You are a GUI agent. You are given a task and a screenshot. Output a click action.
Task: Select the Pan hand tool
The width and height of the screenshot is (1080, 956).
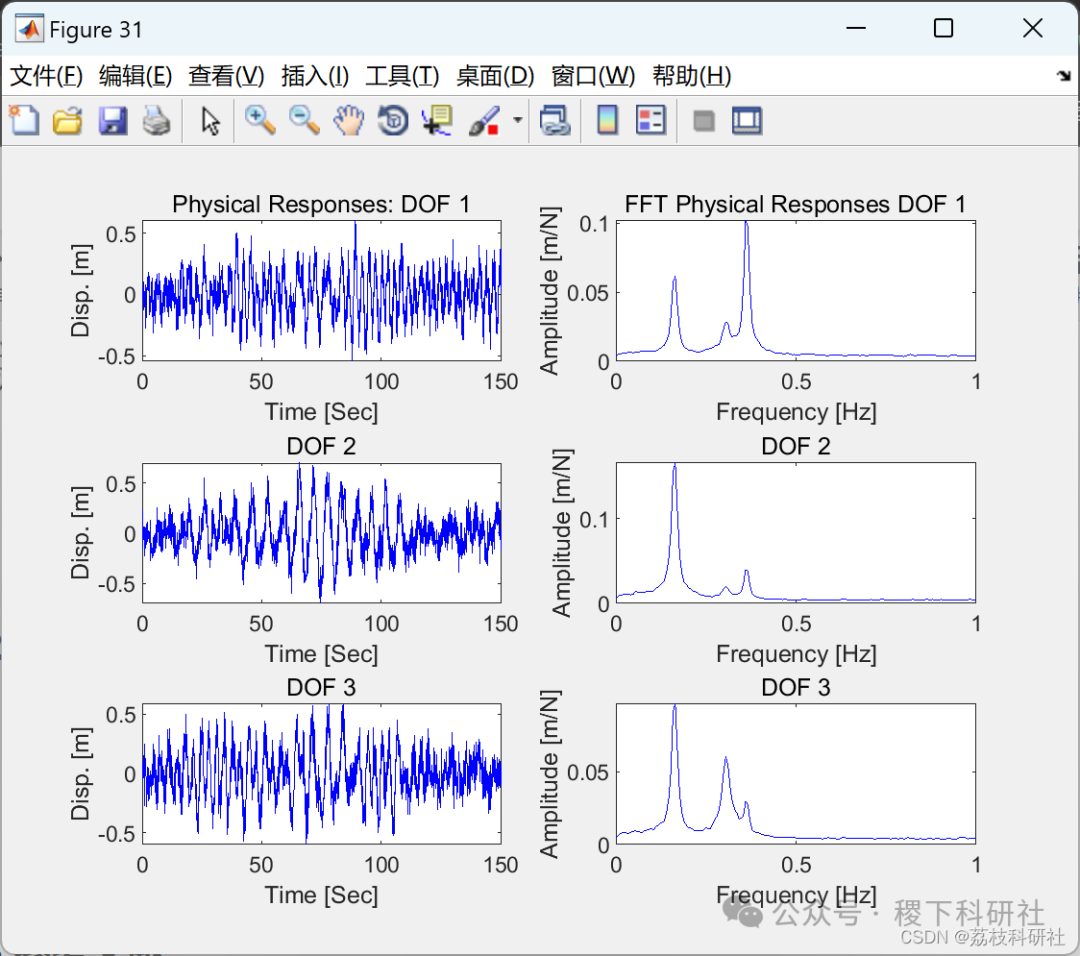pos(349,121)
